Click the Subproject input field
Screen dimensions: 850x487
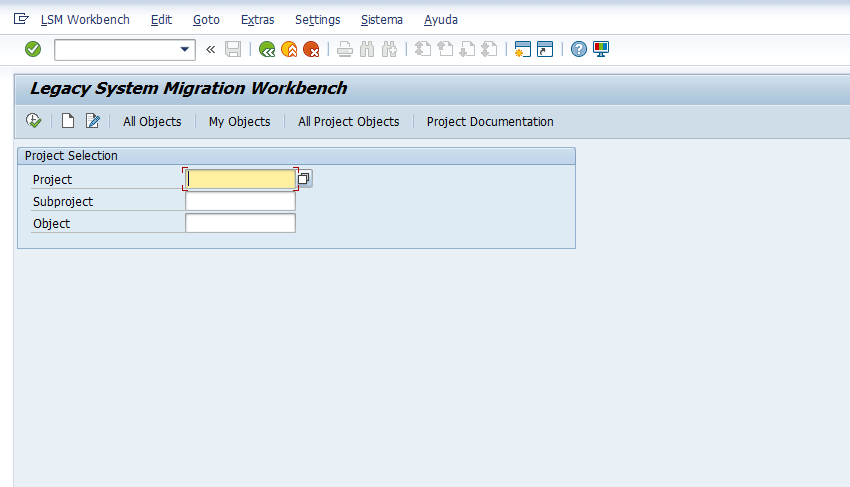(240, 201)
